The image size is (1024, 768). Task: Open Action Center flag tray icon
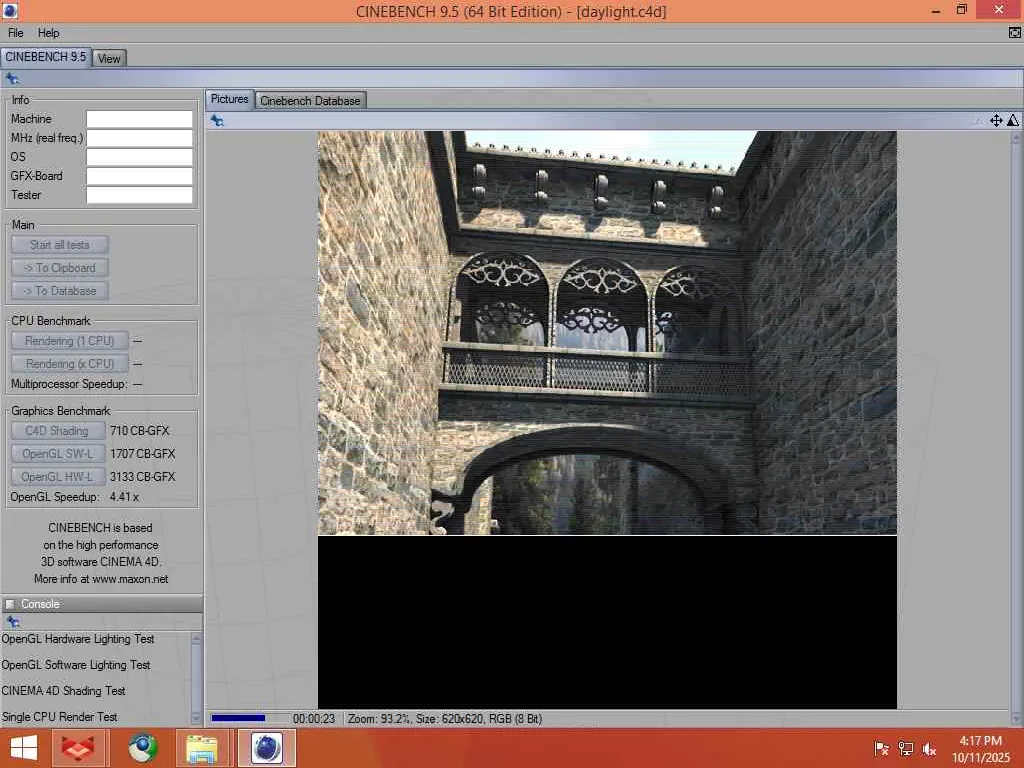(x=881, y=749)
